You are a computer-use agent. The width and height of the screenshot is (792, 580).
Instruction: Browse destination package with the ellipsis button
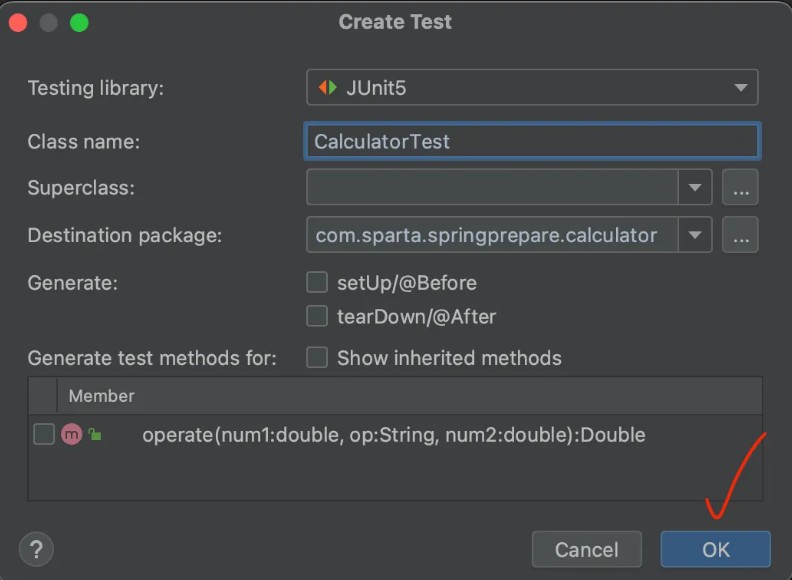coord(740,235)
